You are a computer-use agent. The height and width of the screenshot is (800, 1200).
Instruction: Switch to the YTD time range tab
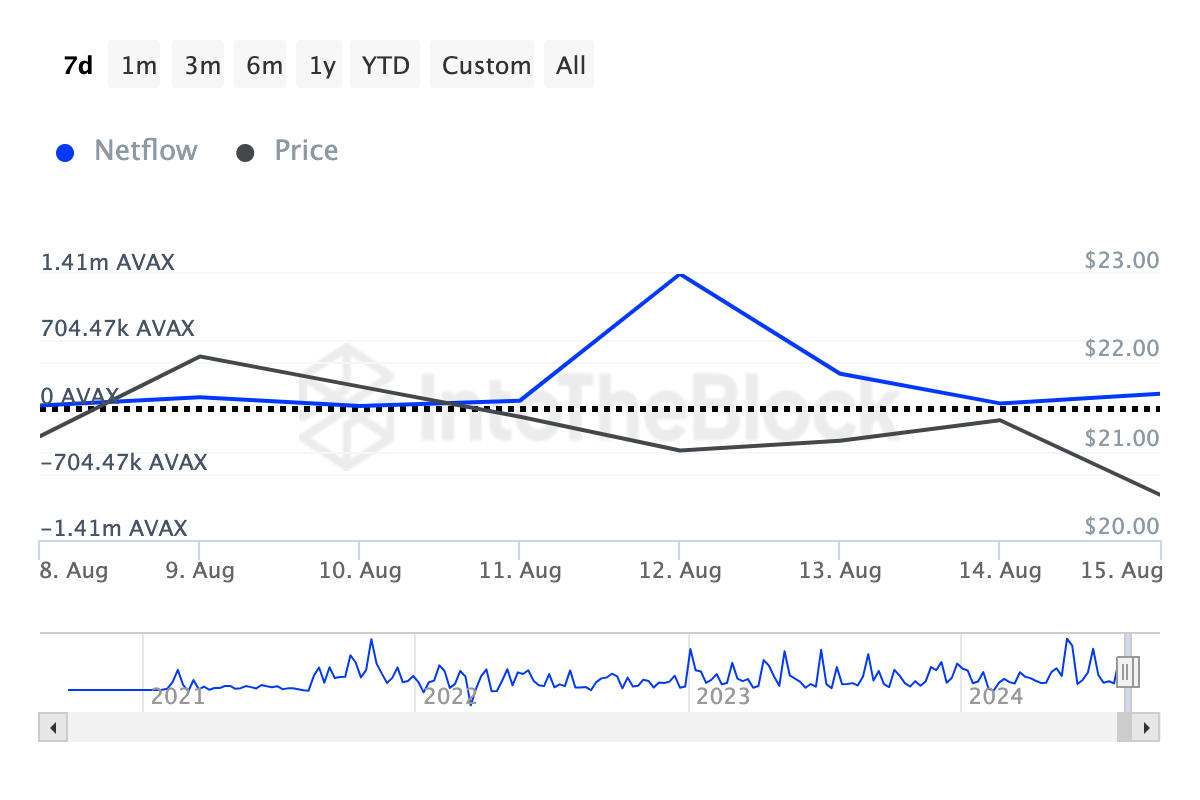click(x=385, y=64)
